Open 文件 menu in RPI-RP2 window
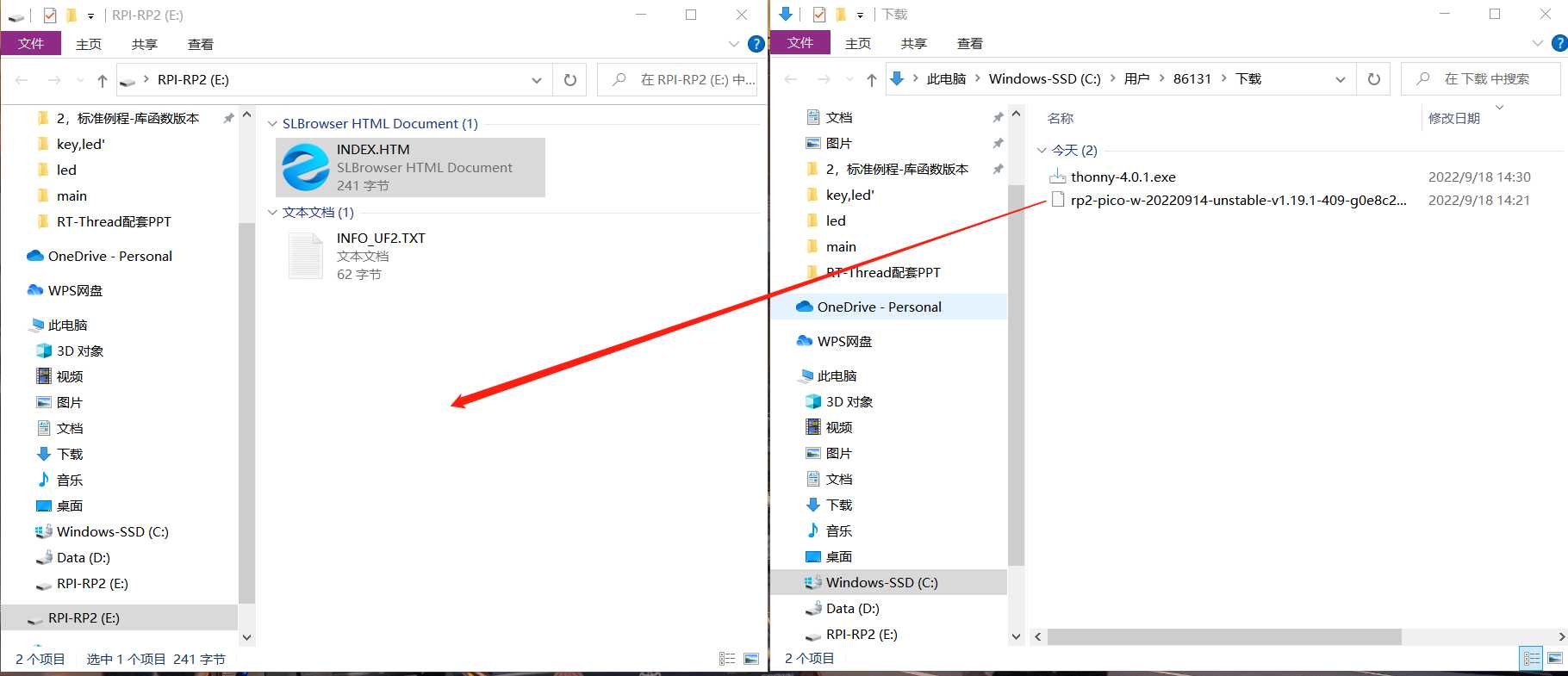This screenshot has width=1568, height=676. [x=31, y=43]
